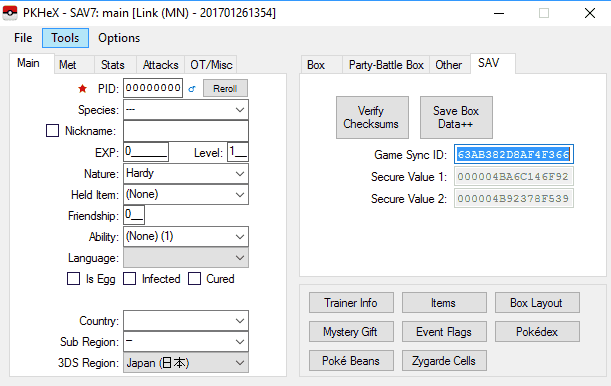Expand the Nature dropdown showing Hardy
The height and width of the screenshot is (386, 611).
tap(186, 173)
